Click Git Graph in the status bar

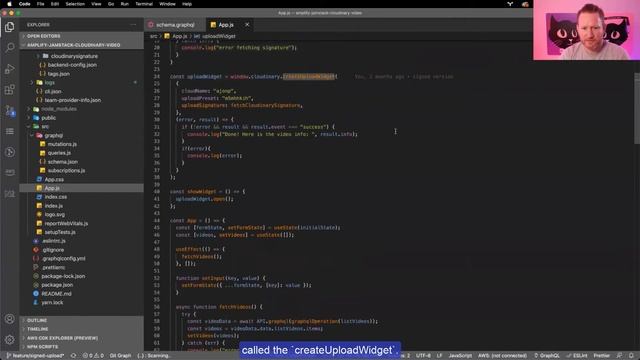click(x=120, y=356)
